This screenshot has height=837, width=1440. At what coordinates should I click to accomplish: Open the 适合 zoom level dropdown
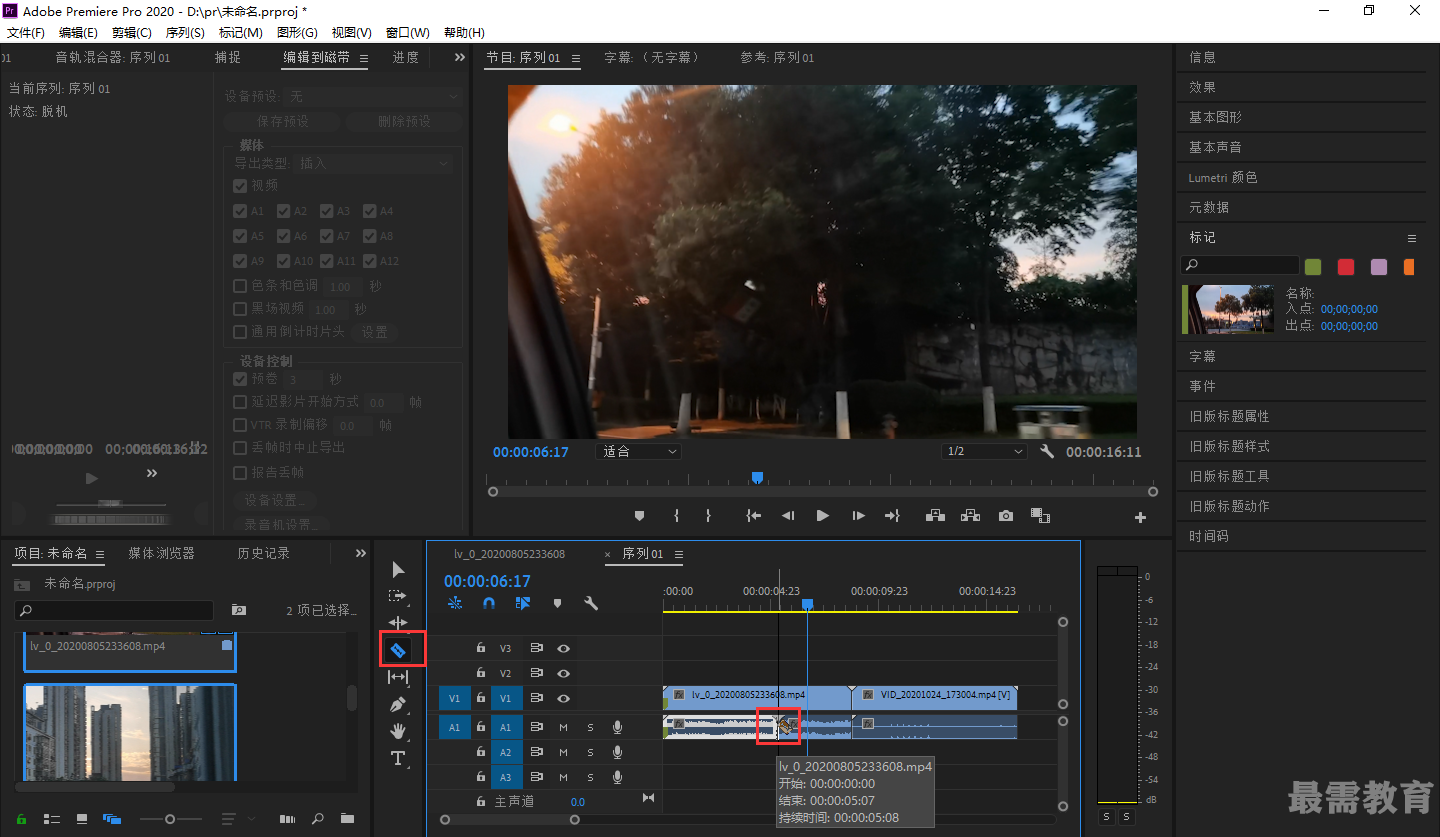(x=639, y=452)
